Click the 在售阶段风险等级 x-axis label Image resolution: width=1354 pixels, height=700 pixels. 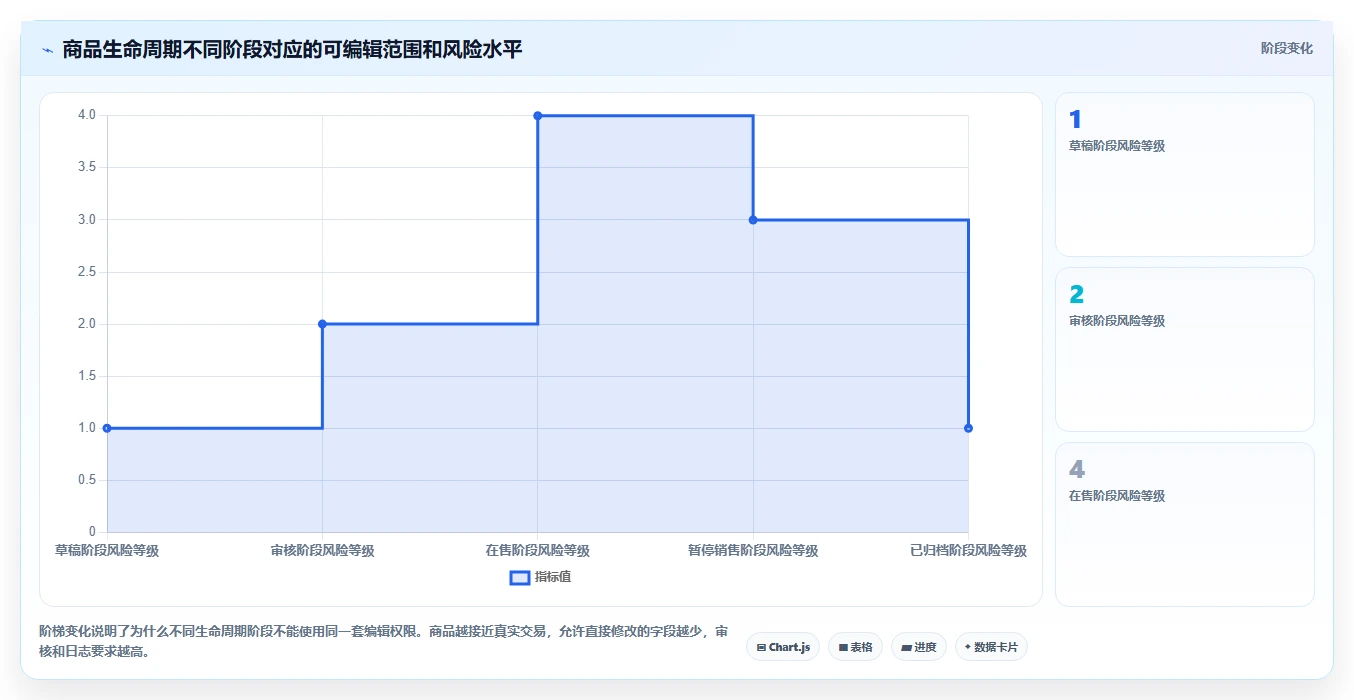click(538, 550)
